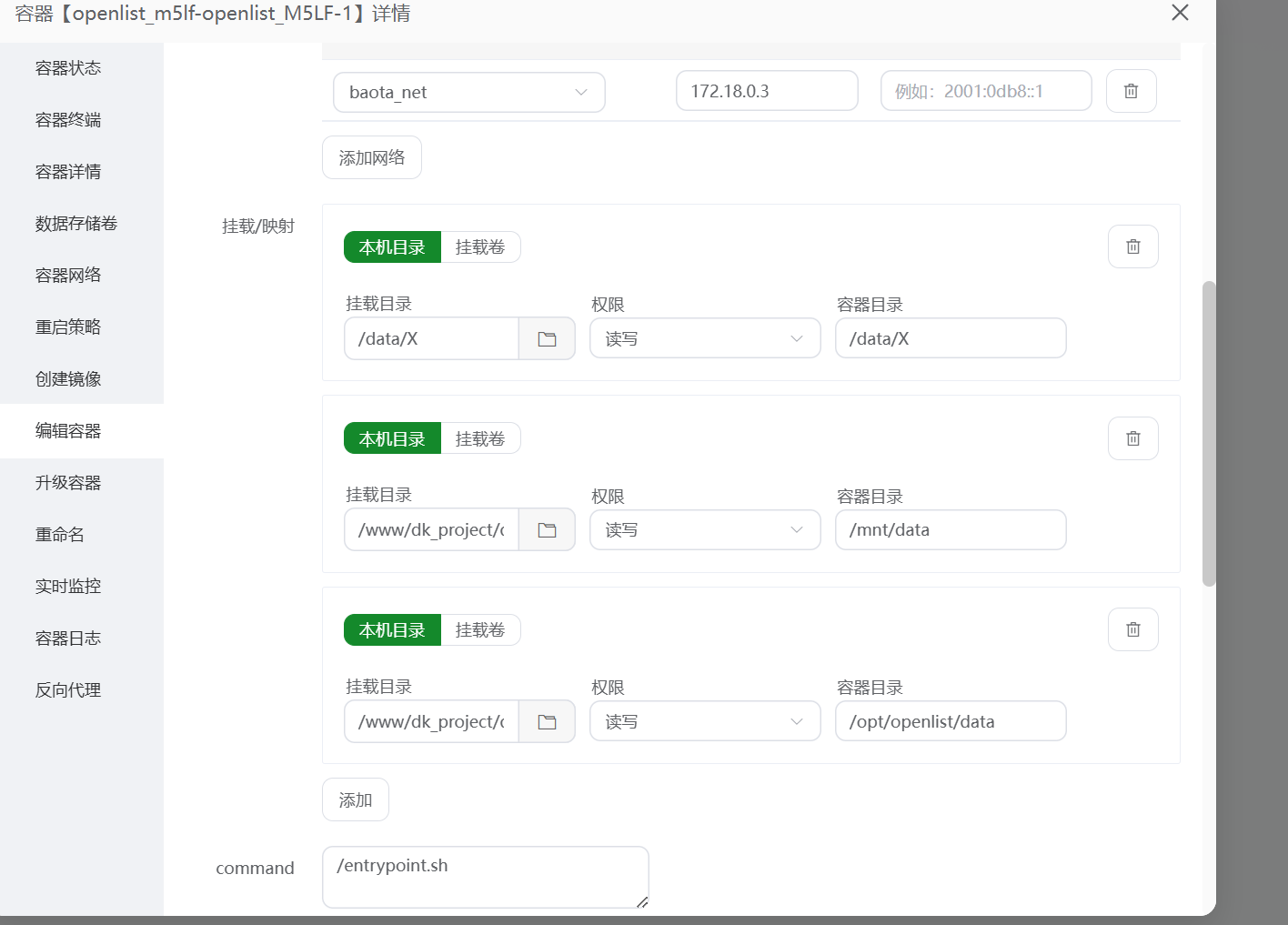This screenshot has height=925, width=1288.
Task: Open the 实时监控 section
Action: (x=67, y=586)
